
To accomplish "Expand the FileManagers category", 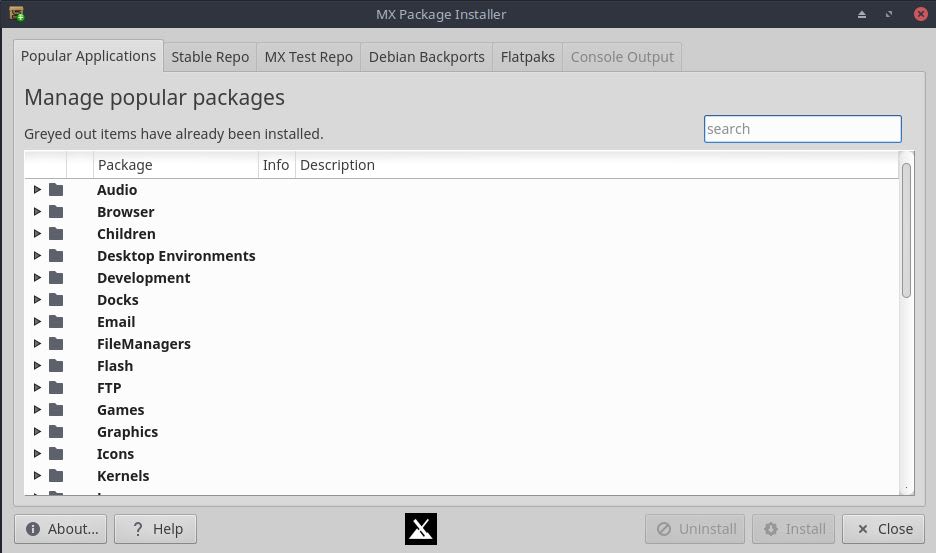I will click(37, 344).
